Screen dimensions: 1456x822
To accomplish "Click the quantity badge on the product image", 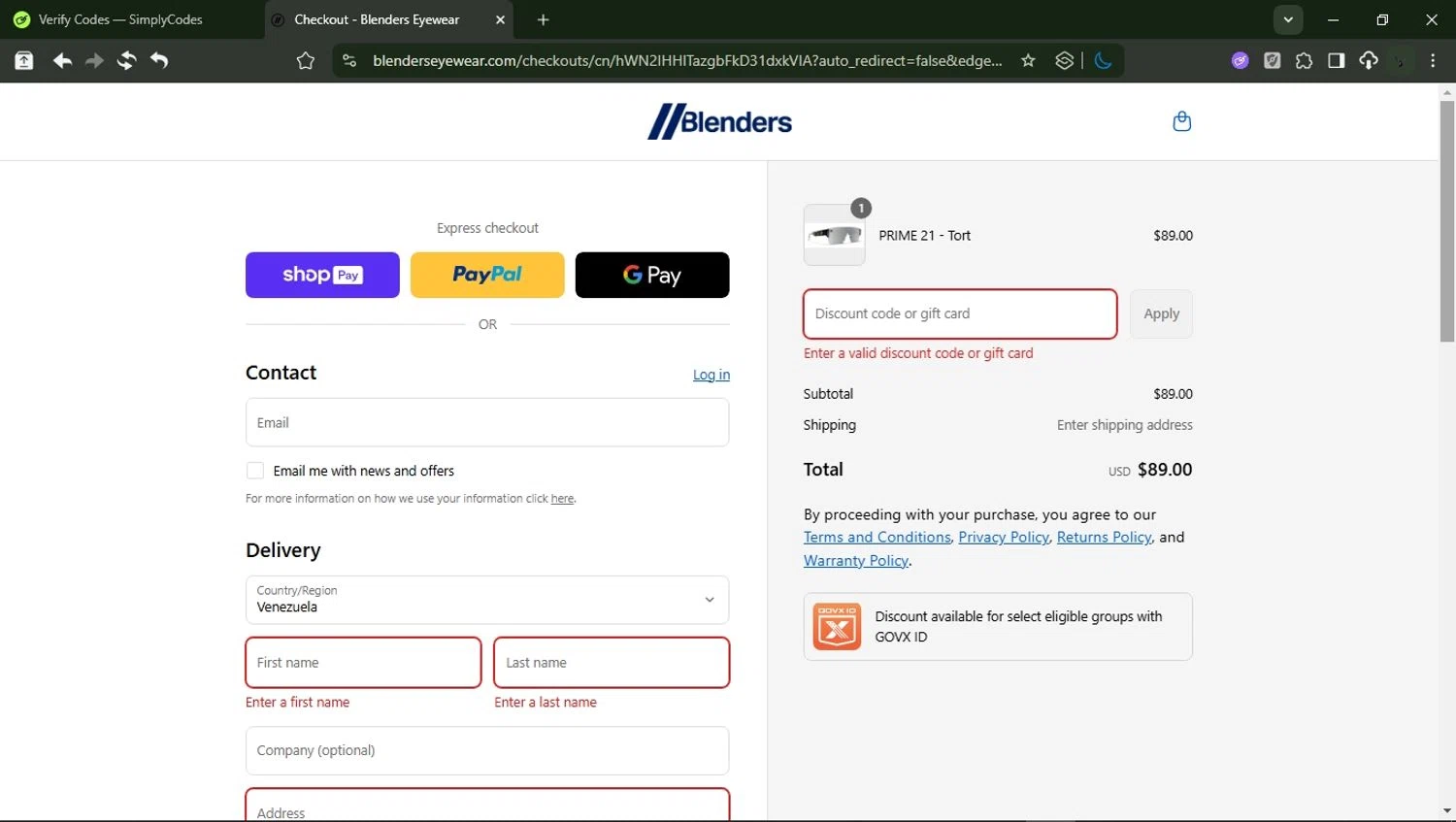I will click(x=861, y=208).
